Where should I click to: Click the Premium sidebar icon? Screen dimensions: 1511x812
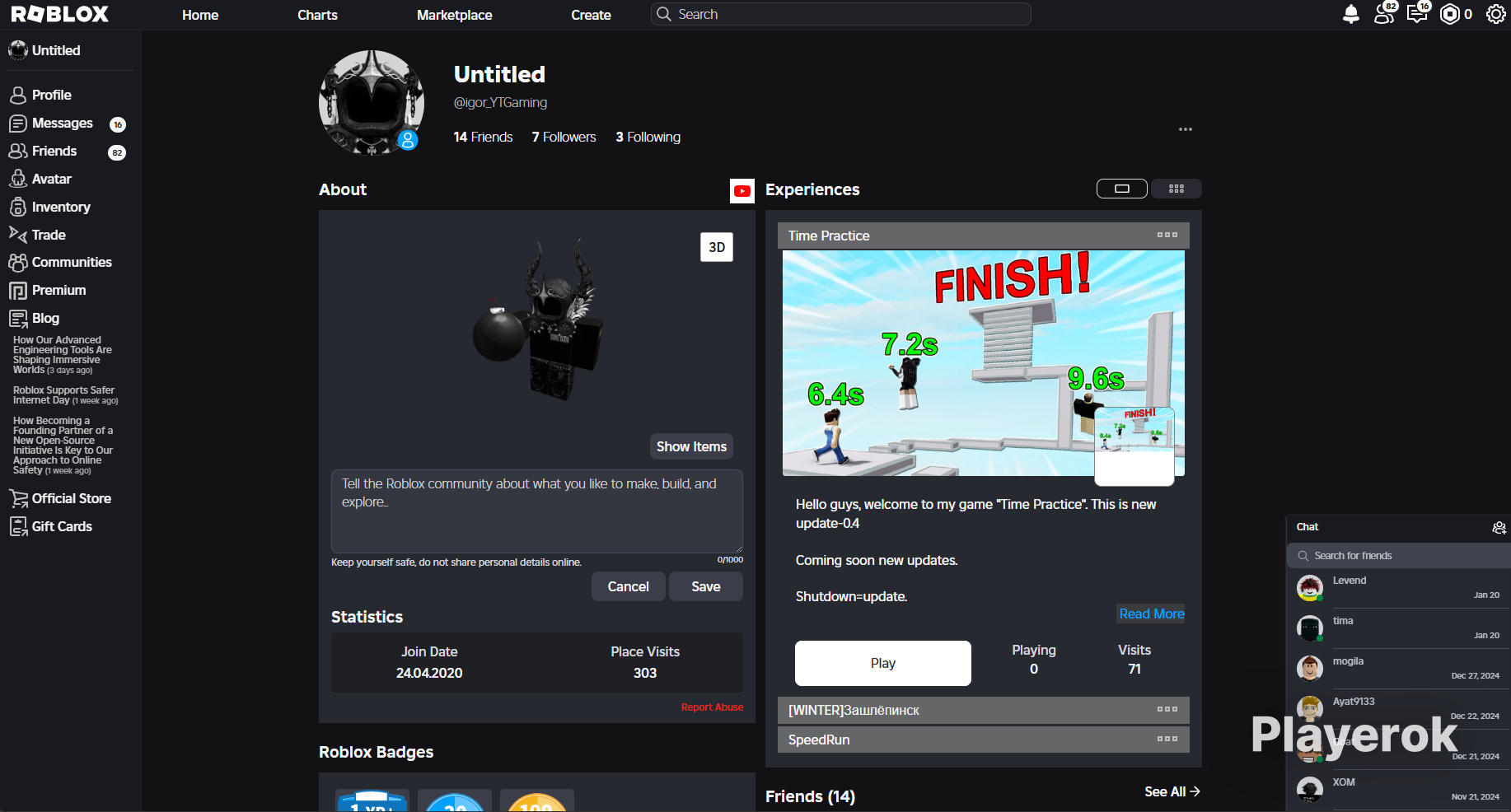[x=18, y=291]
